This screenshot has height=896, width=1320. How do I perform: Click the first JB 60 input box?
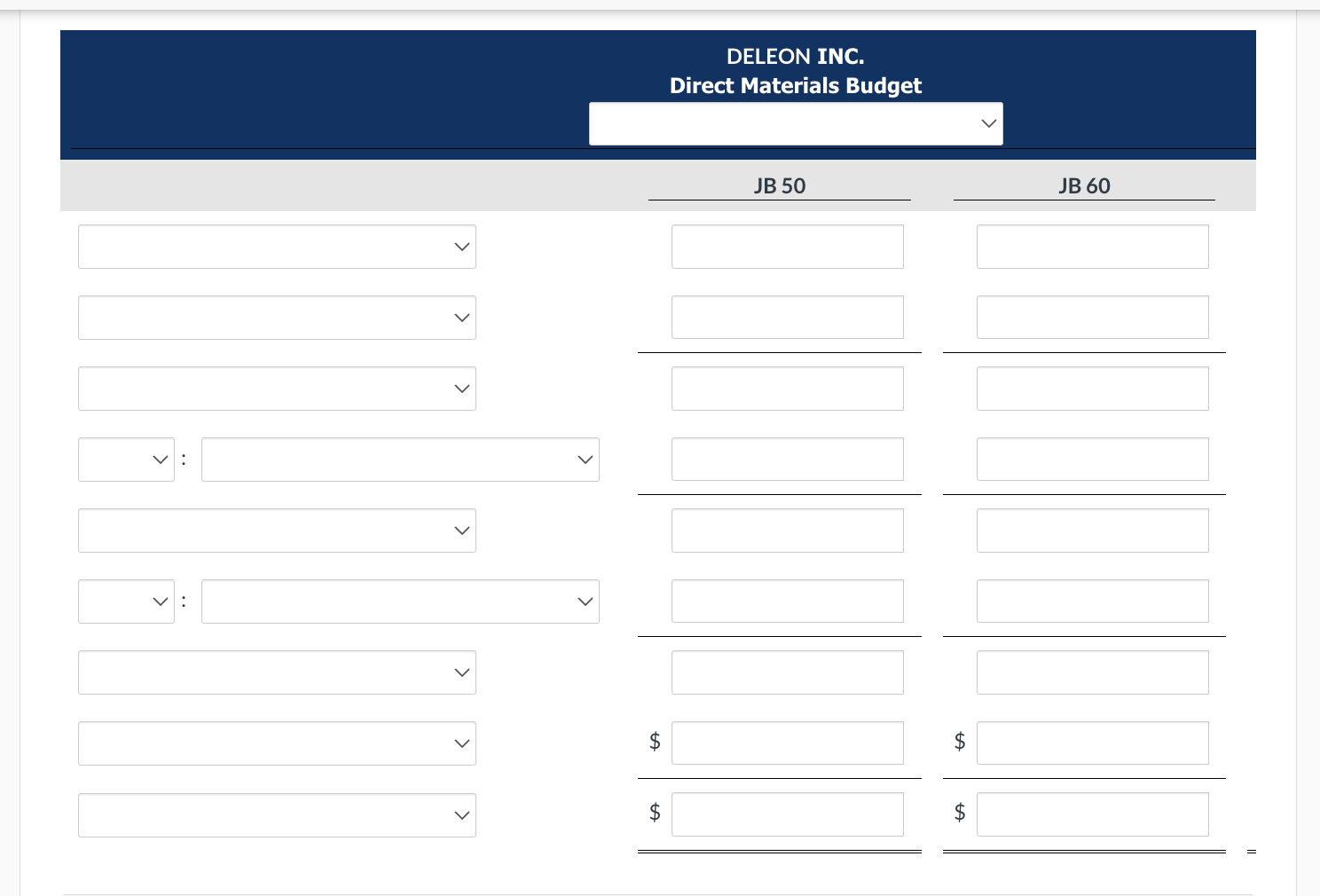click(x=1092, y=247)
